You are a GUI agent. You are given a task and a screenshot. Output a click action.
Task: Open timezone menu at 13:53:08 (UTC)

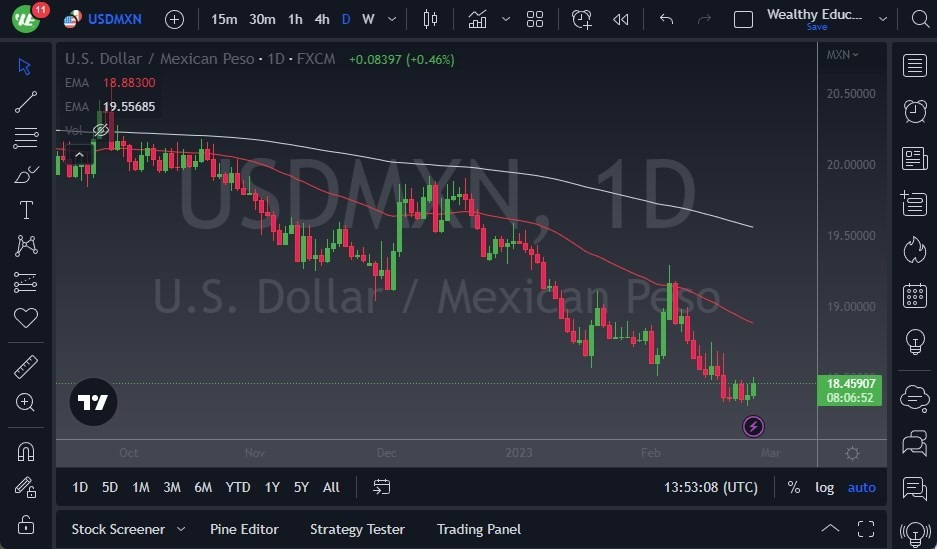[711, 487]
